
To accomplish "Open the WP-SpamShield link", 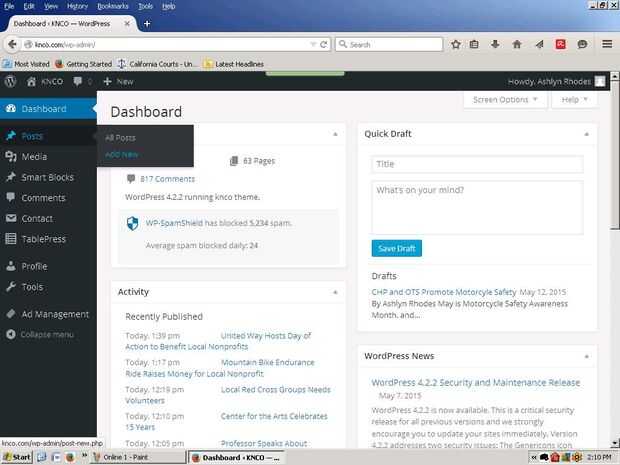I will click(x=174, y=223).
